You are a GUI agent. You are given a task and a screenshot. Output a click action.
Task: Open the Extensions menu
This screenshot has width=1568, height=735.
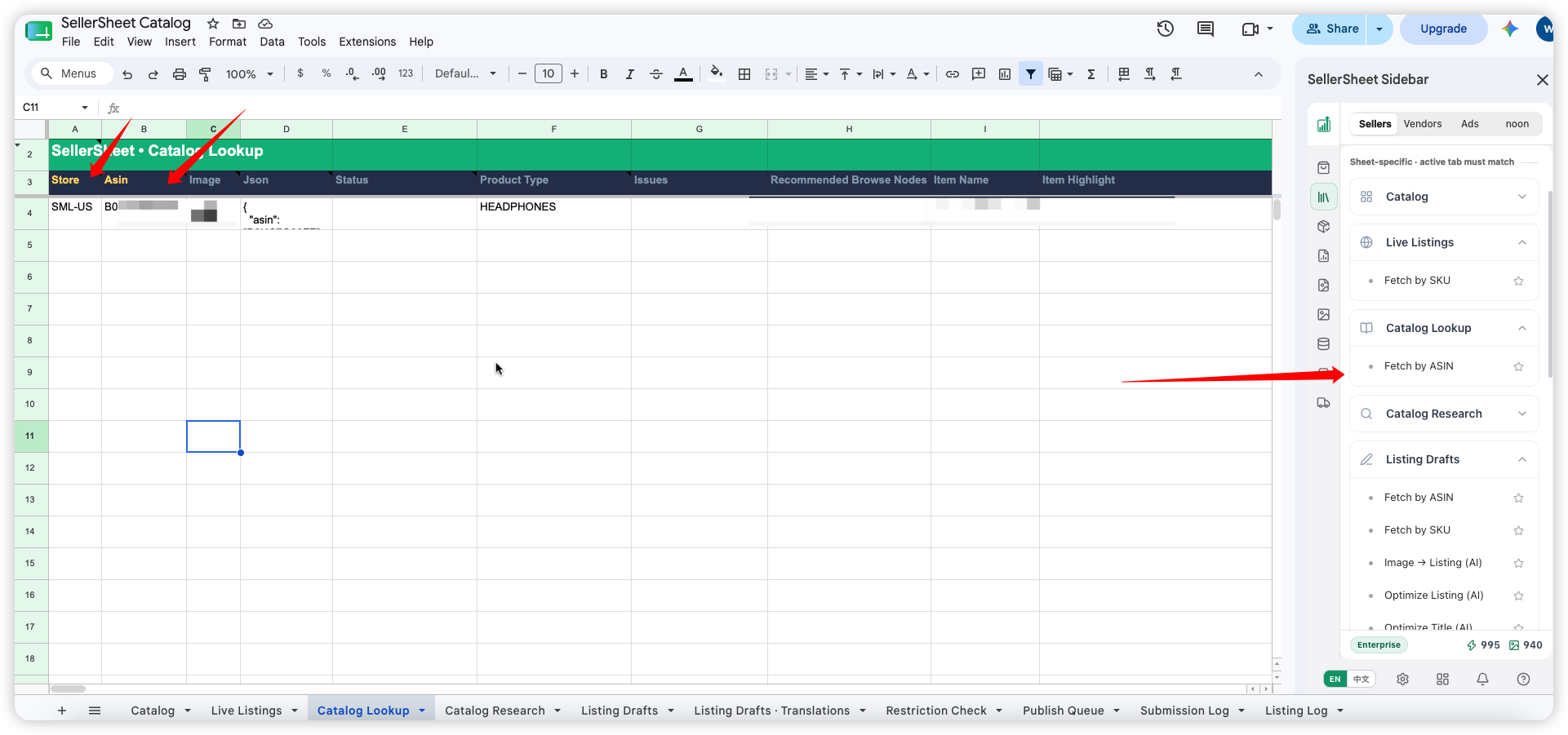367,42
